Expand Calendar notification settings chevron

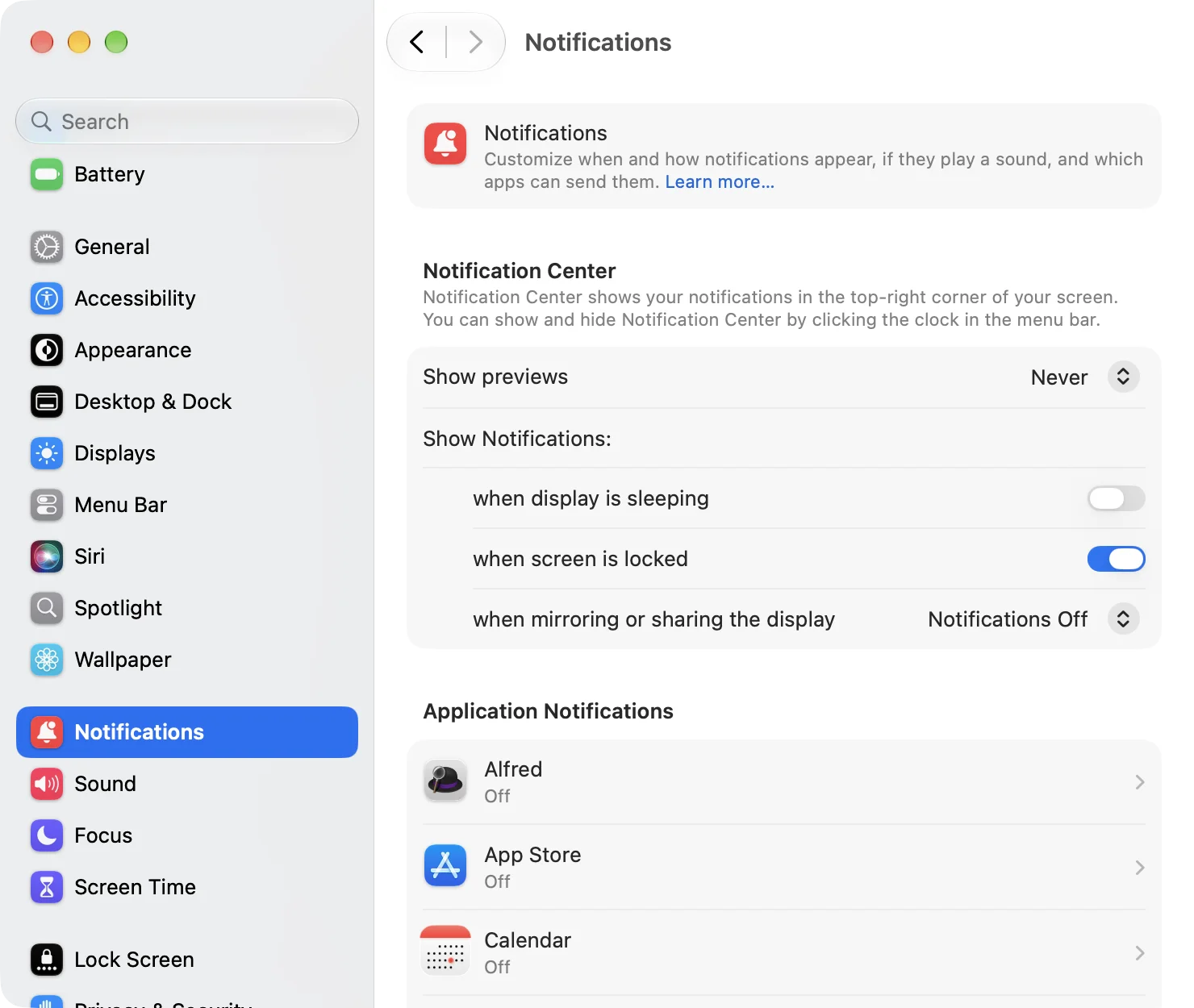[x=1140, y=953]
